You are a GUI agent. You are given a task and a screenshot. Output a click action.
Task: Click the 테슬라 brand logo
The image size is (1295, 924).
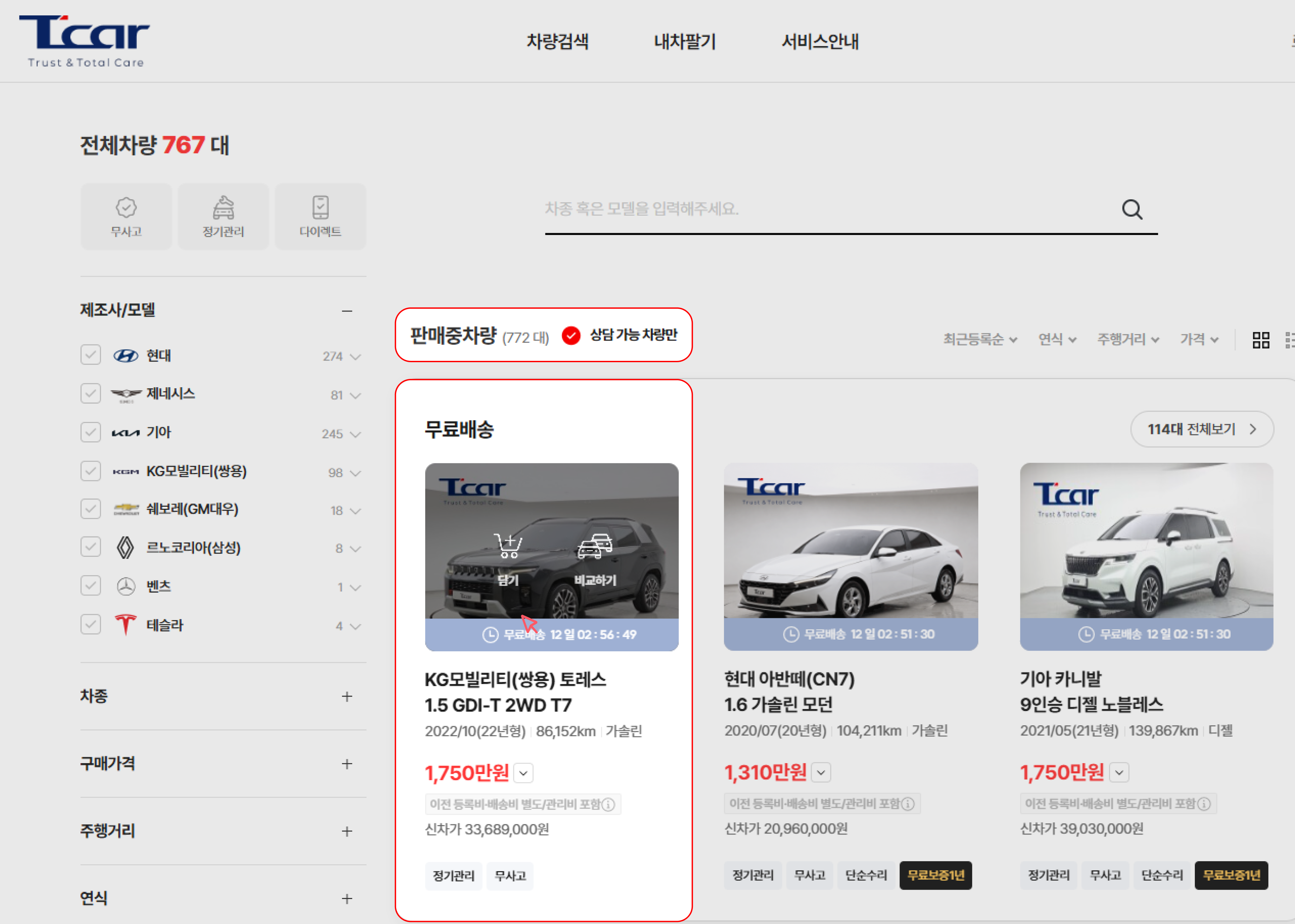tap(126, 625)
